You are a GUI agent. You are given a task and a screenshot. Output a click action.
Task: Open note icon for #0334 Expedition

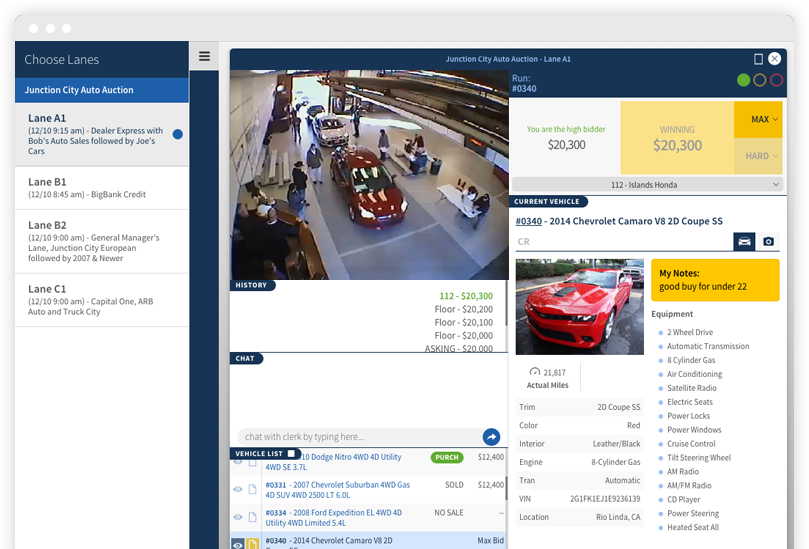[252, 517]
